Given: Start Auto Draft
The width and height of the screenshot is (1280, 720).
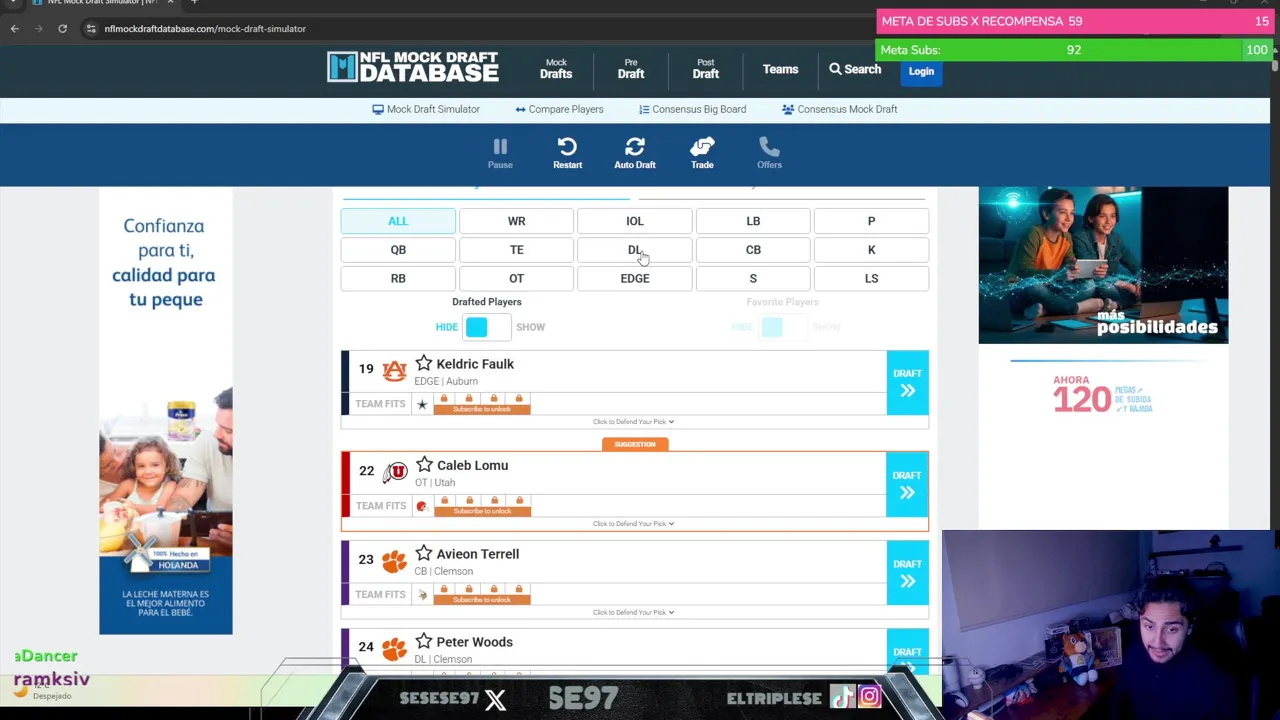Looking at the screenshot, I should click(635, 153).
